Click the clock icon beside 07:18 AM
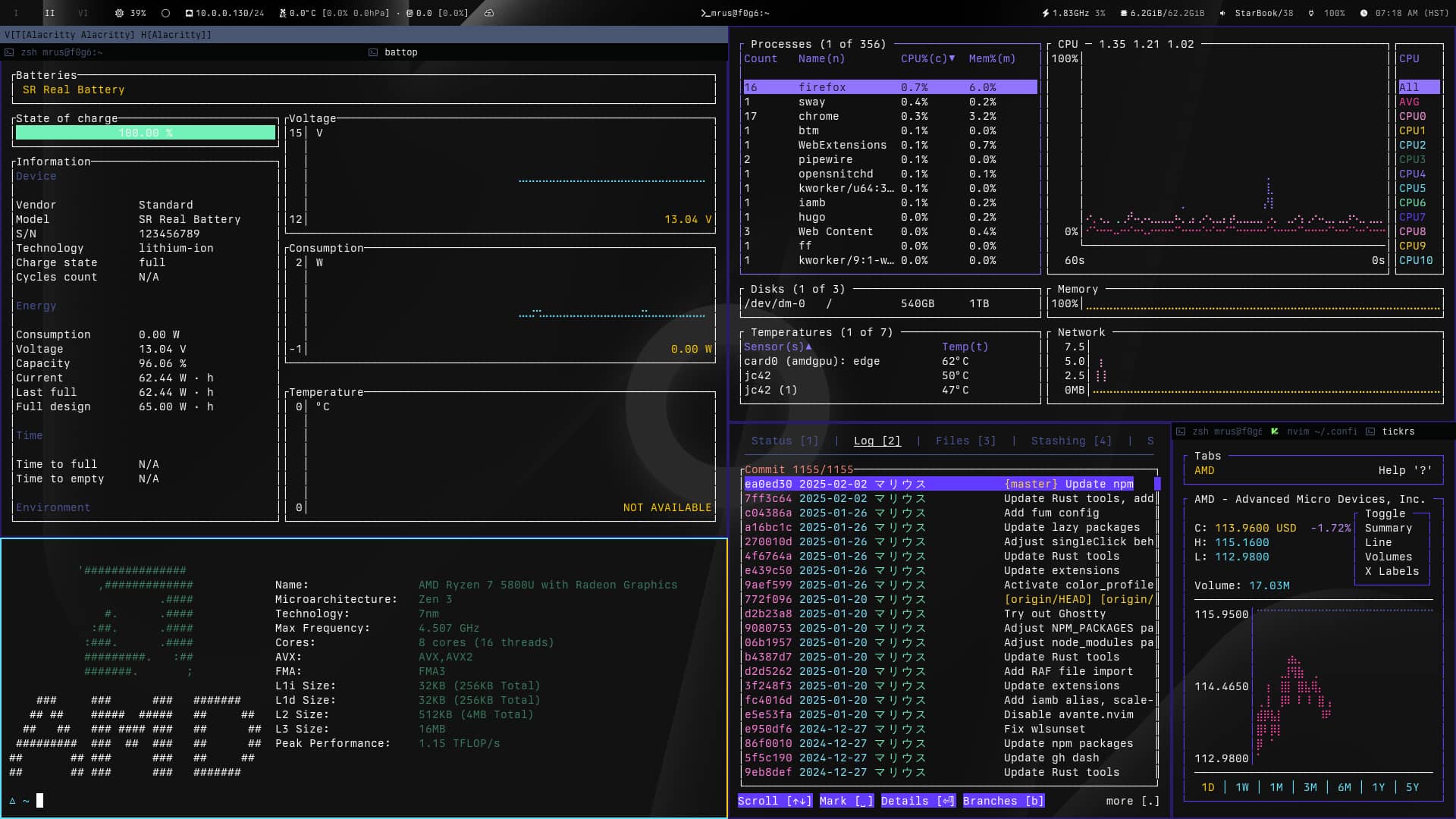1456x819 pixels. coord(1363,13)
